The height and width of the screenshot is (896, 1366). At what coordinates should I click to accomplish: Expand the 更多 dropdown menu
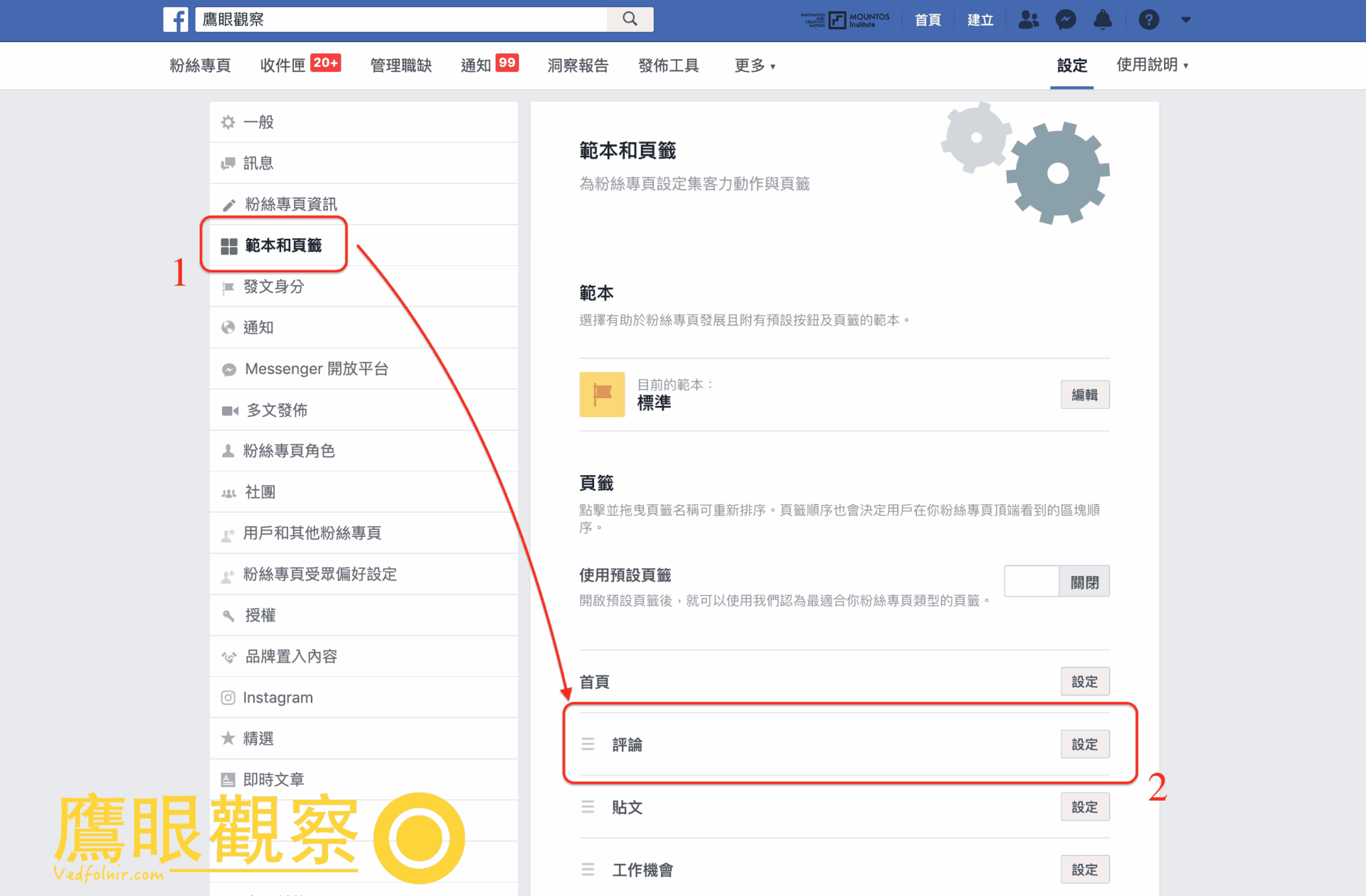(754, 65)
